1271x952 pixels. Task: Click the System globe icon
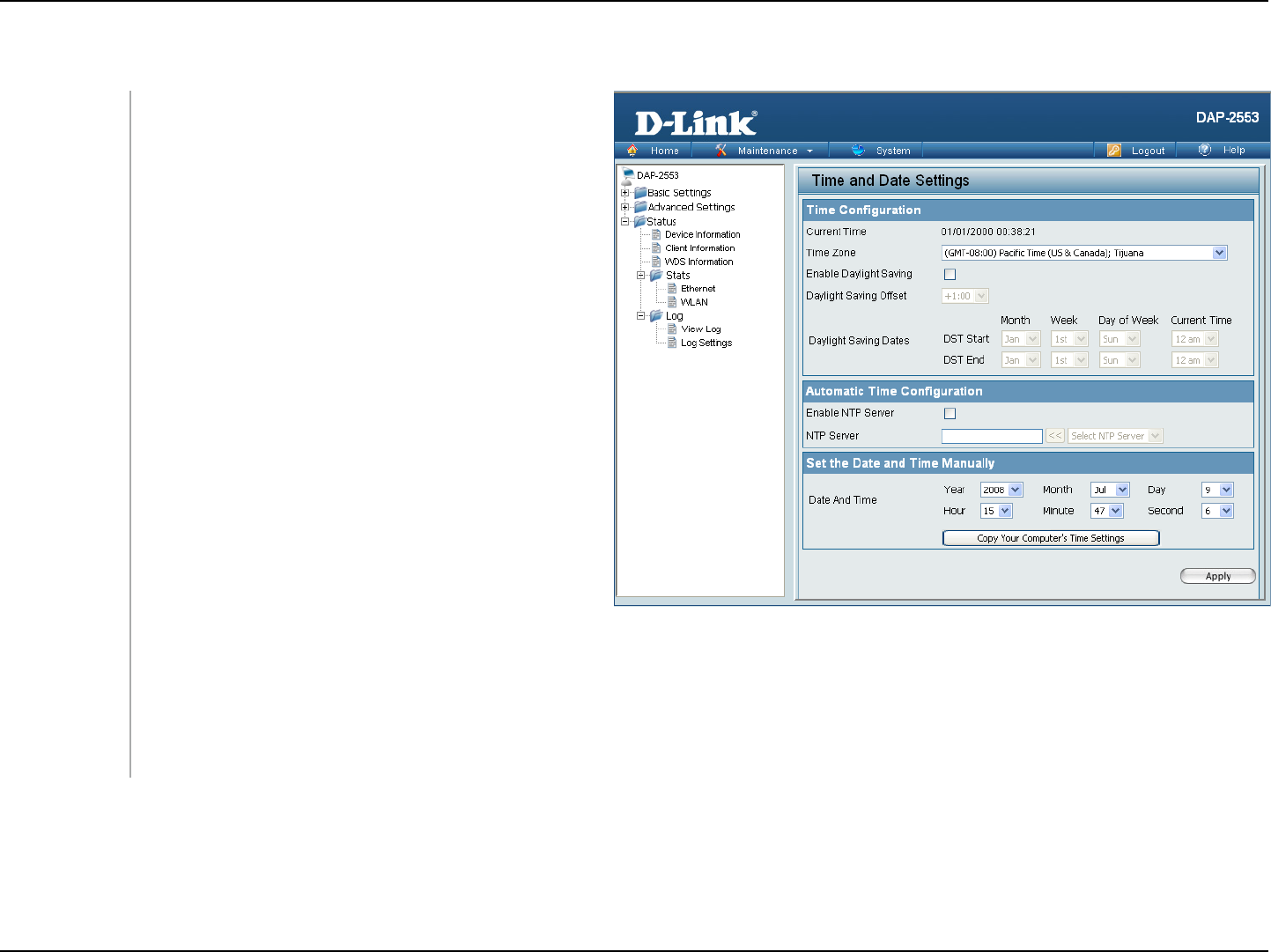(858, 151)
